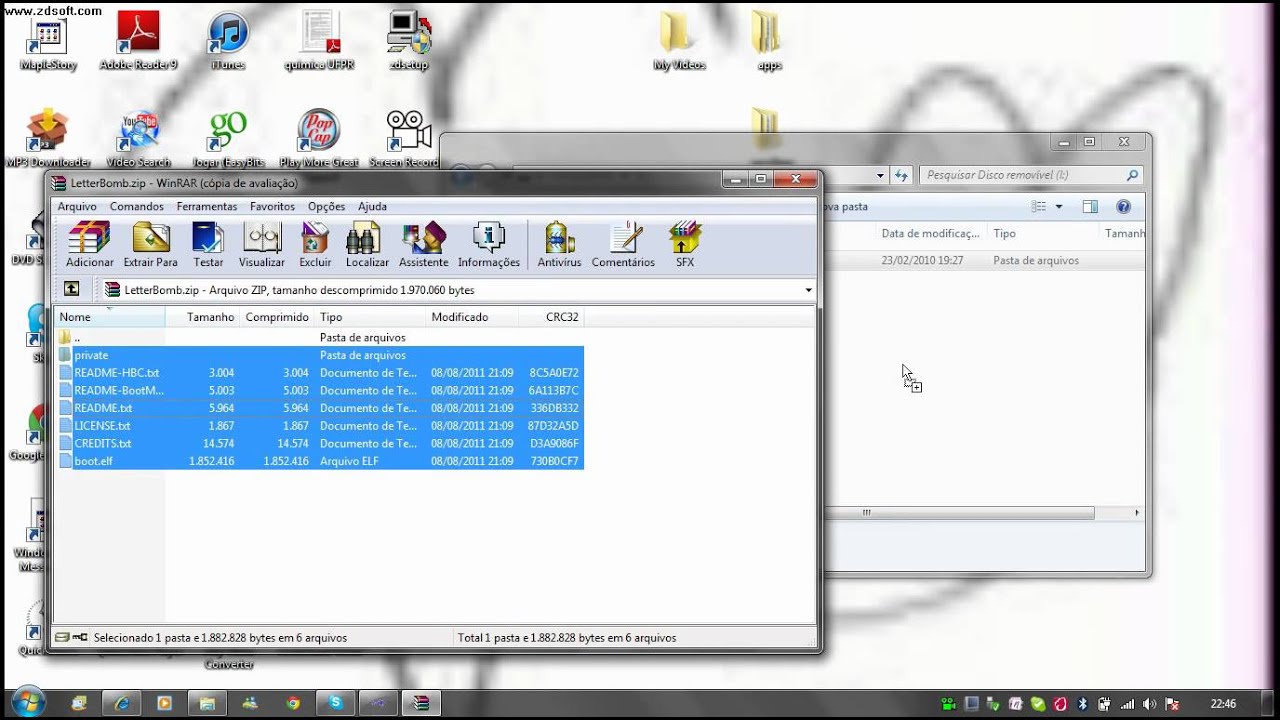Image resolution: width=1280 pixels, height=720 pixels.
Task: Sort Explorer by Data de modificação column
Action: point(930,233)
